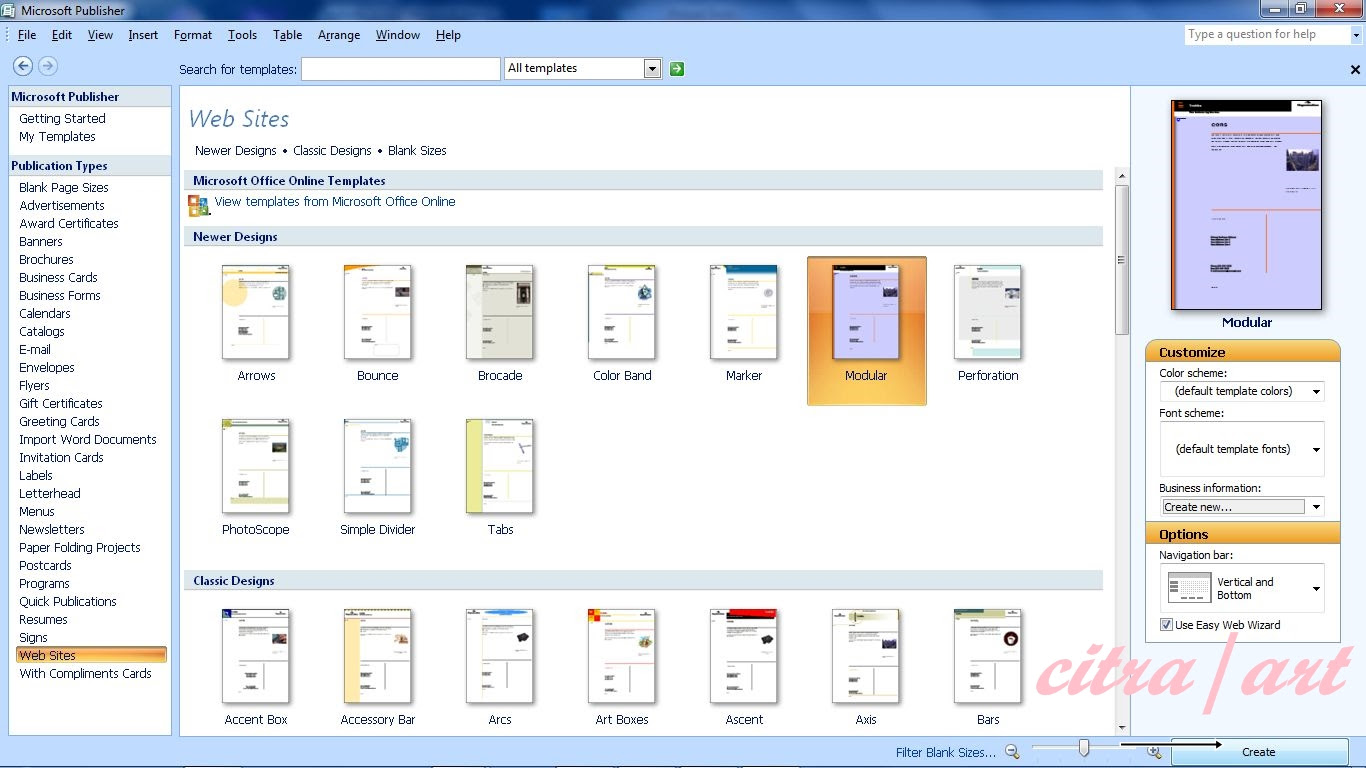Image resolution: width=1366 pixels, height=768 pixels.
Task: Open the Arrange menu
Action: point(339,35)
